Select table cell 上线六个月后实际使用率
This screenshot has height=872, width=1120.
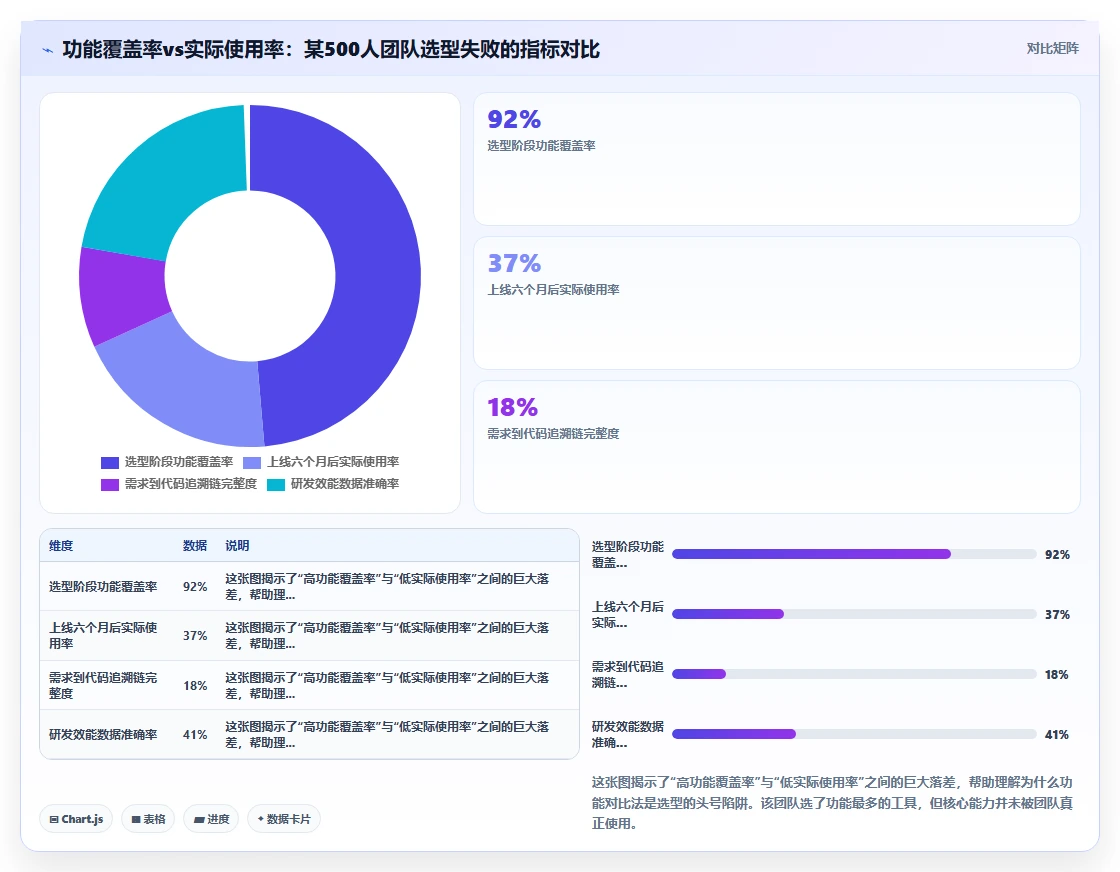point(103,636)
